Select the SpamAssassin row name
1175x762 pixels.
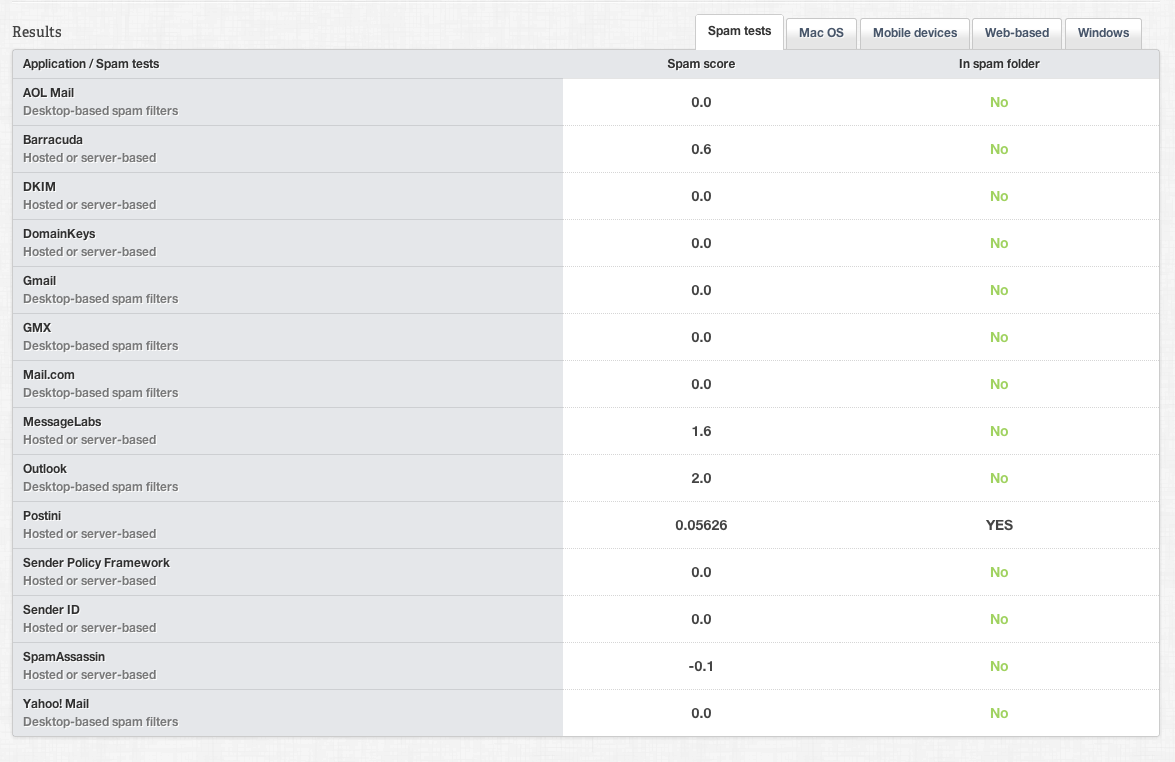coord(64,657)
